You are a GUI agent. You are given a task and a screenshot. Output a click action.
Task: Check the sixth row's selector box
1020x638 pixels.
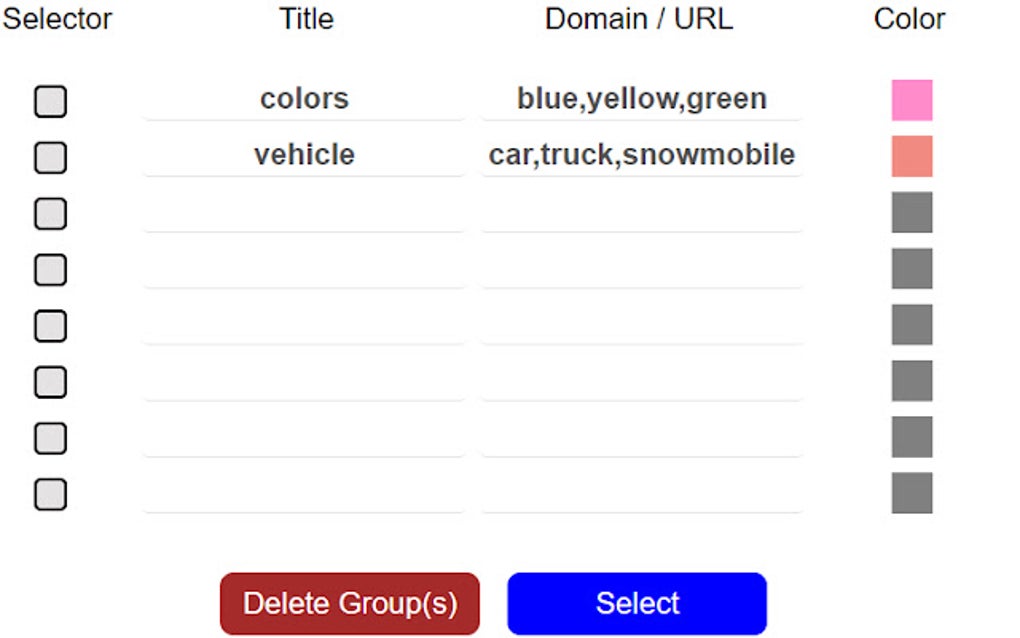(50, 381)
